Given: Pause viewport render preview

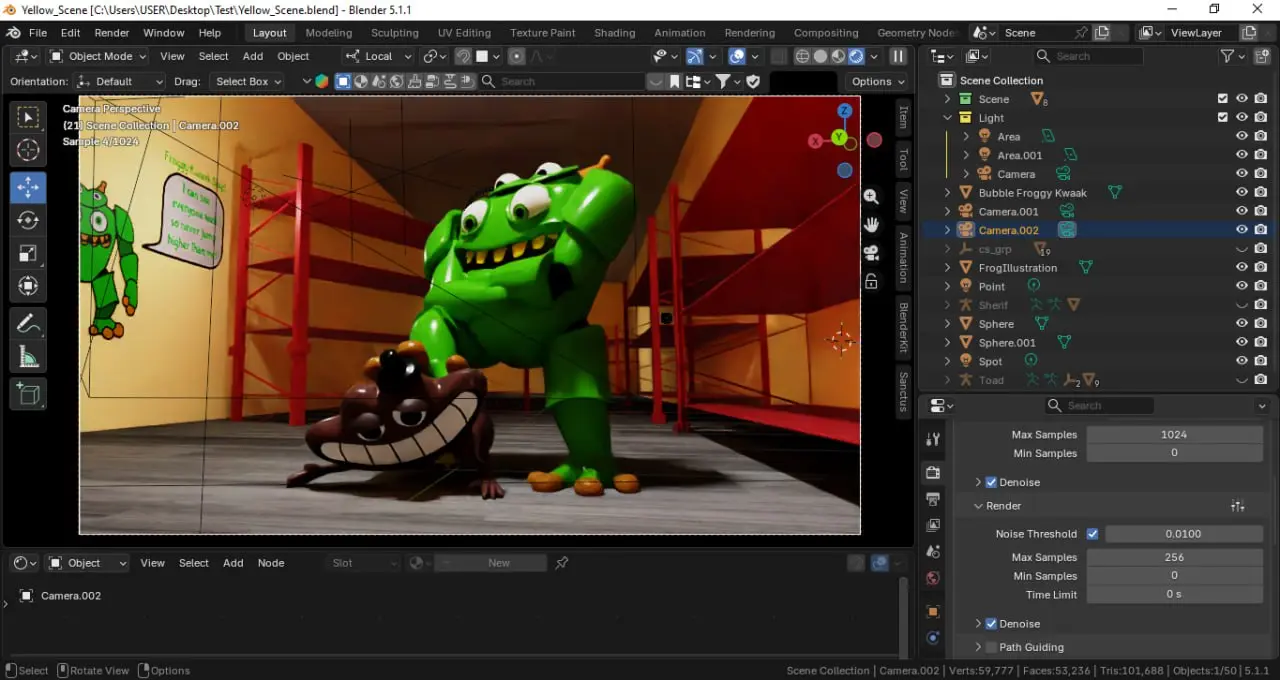Looking at the screenshot, I should [898, 56].
